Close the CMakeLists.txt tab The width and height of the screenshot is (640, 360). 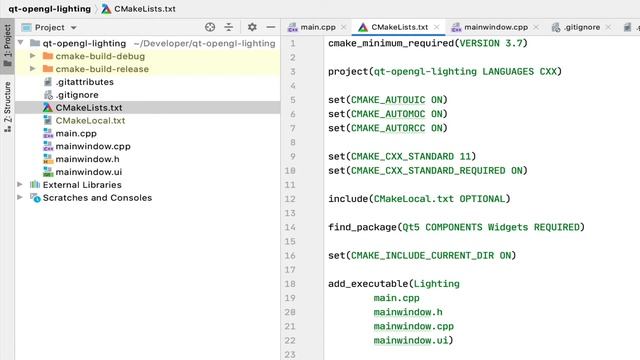437,27
